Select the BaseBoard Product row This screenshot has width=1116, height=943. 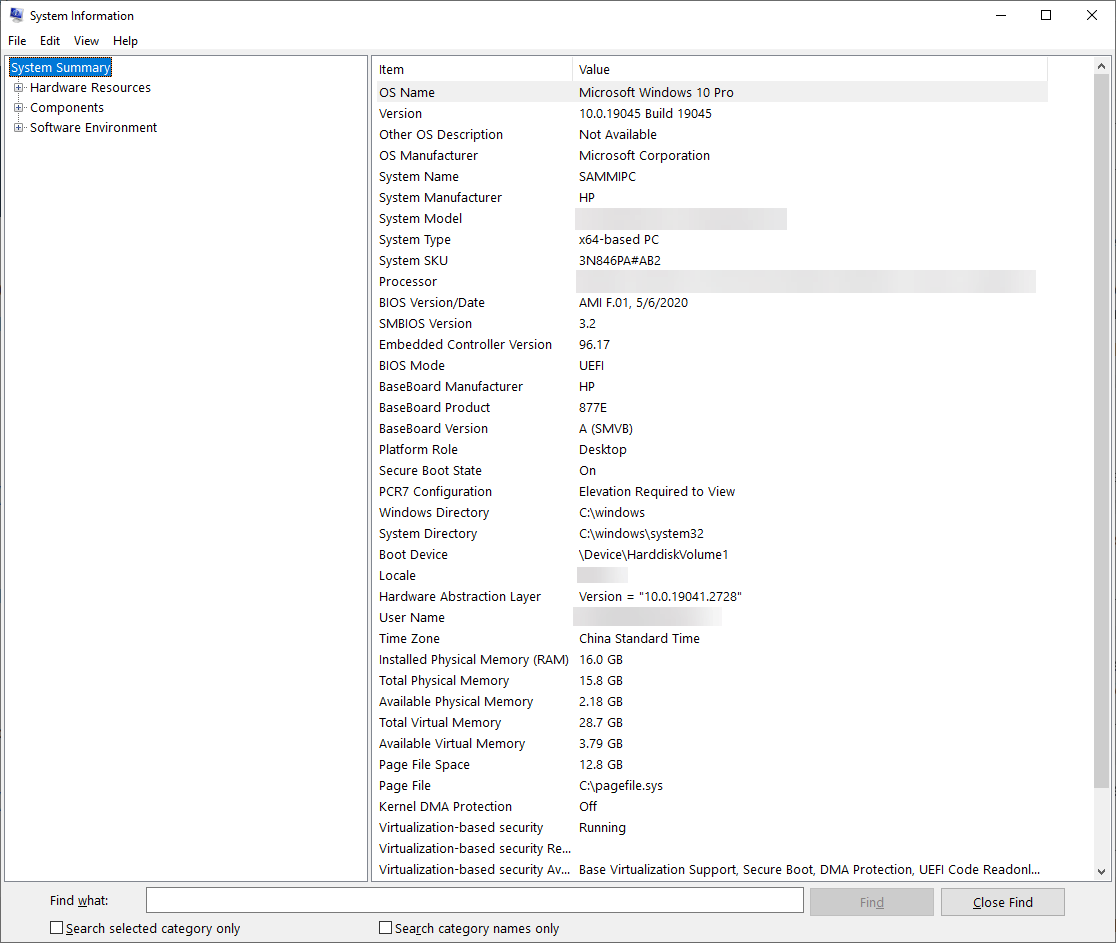click(x=712, y=407)
